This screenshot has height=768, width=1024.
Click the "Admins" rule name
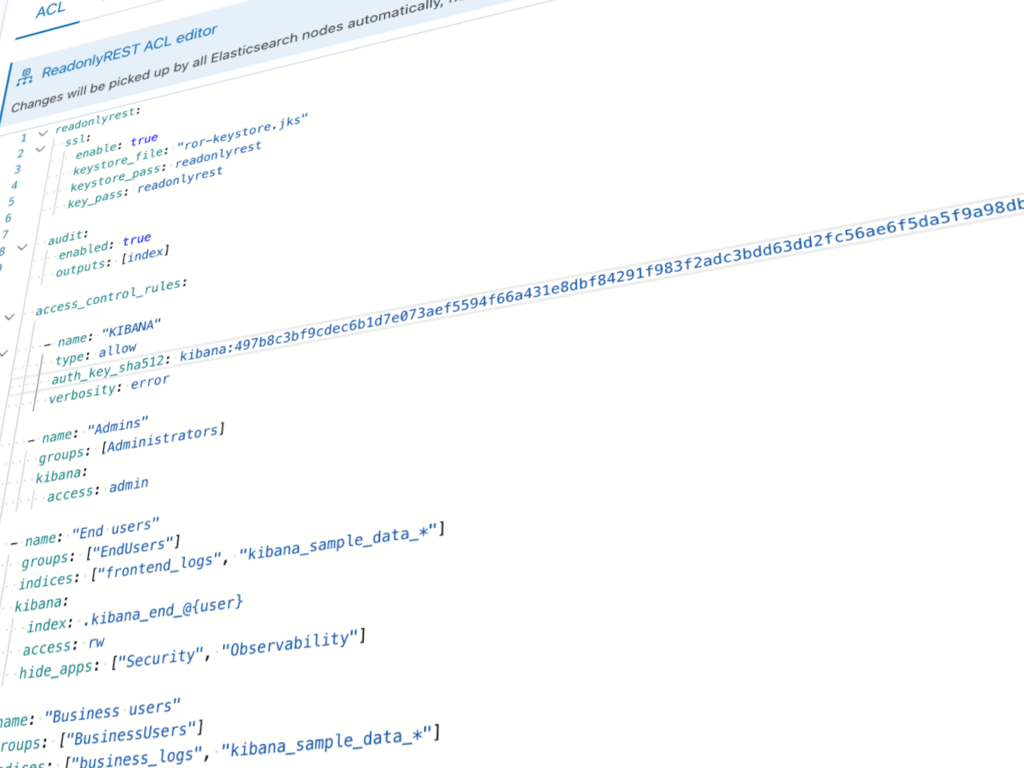point(118,426)
